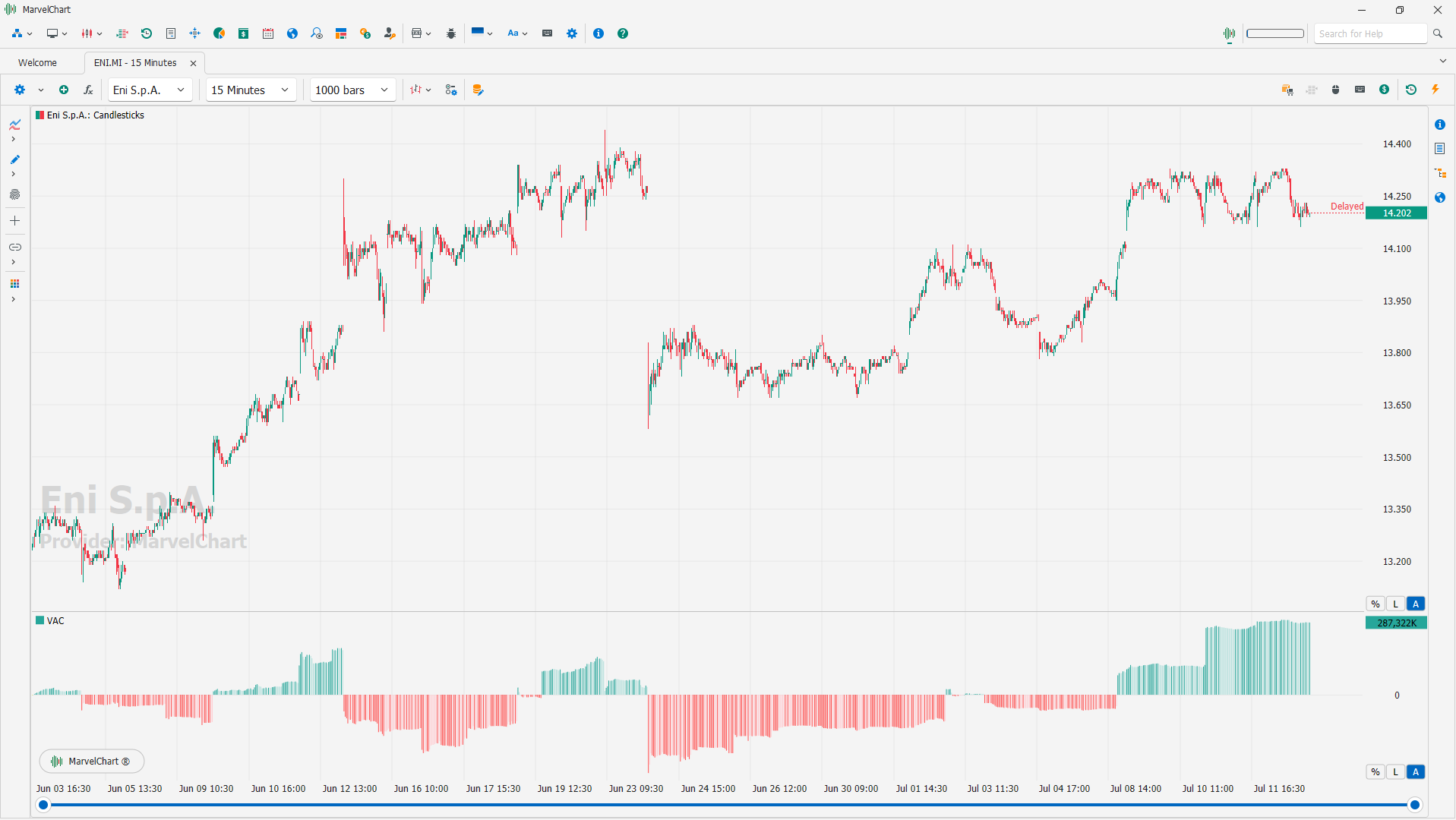Click in the Search for Help field
This screenshot has height=820, width=1456.
click(x=1371, y=33)
